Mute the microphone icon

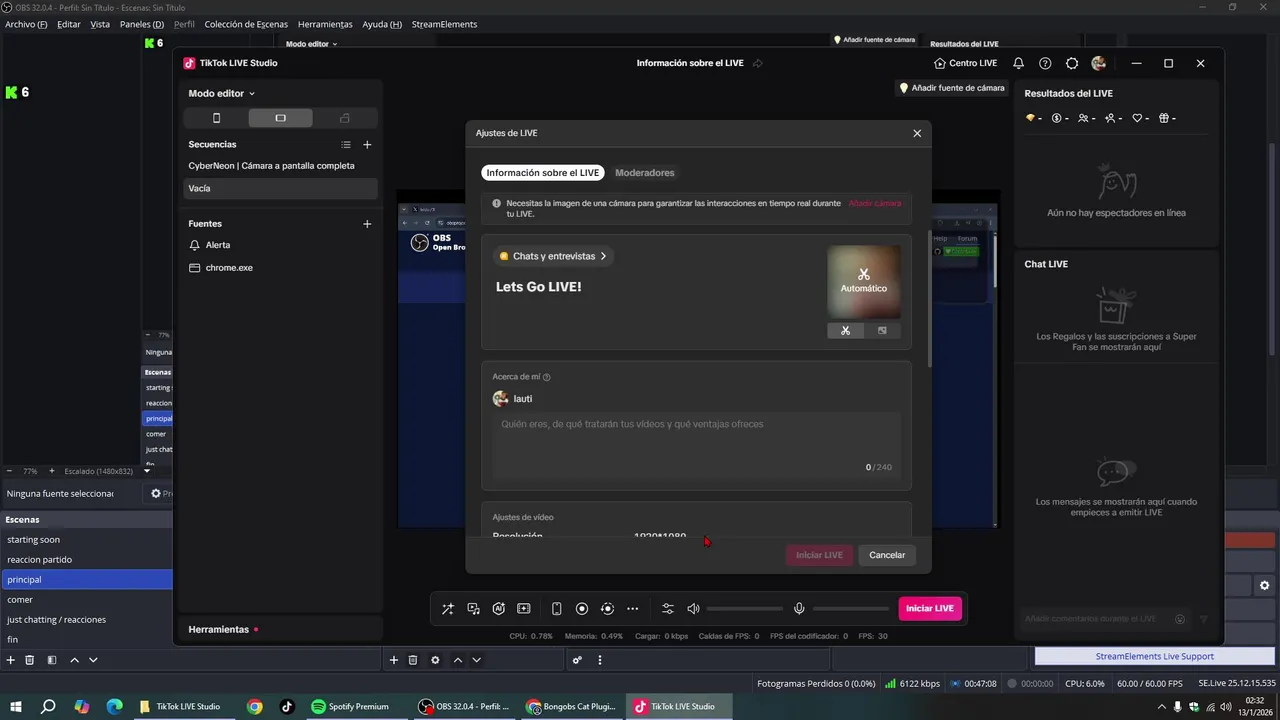coord(799,609)
